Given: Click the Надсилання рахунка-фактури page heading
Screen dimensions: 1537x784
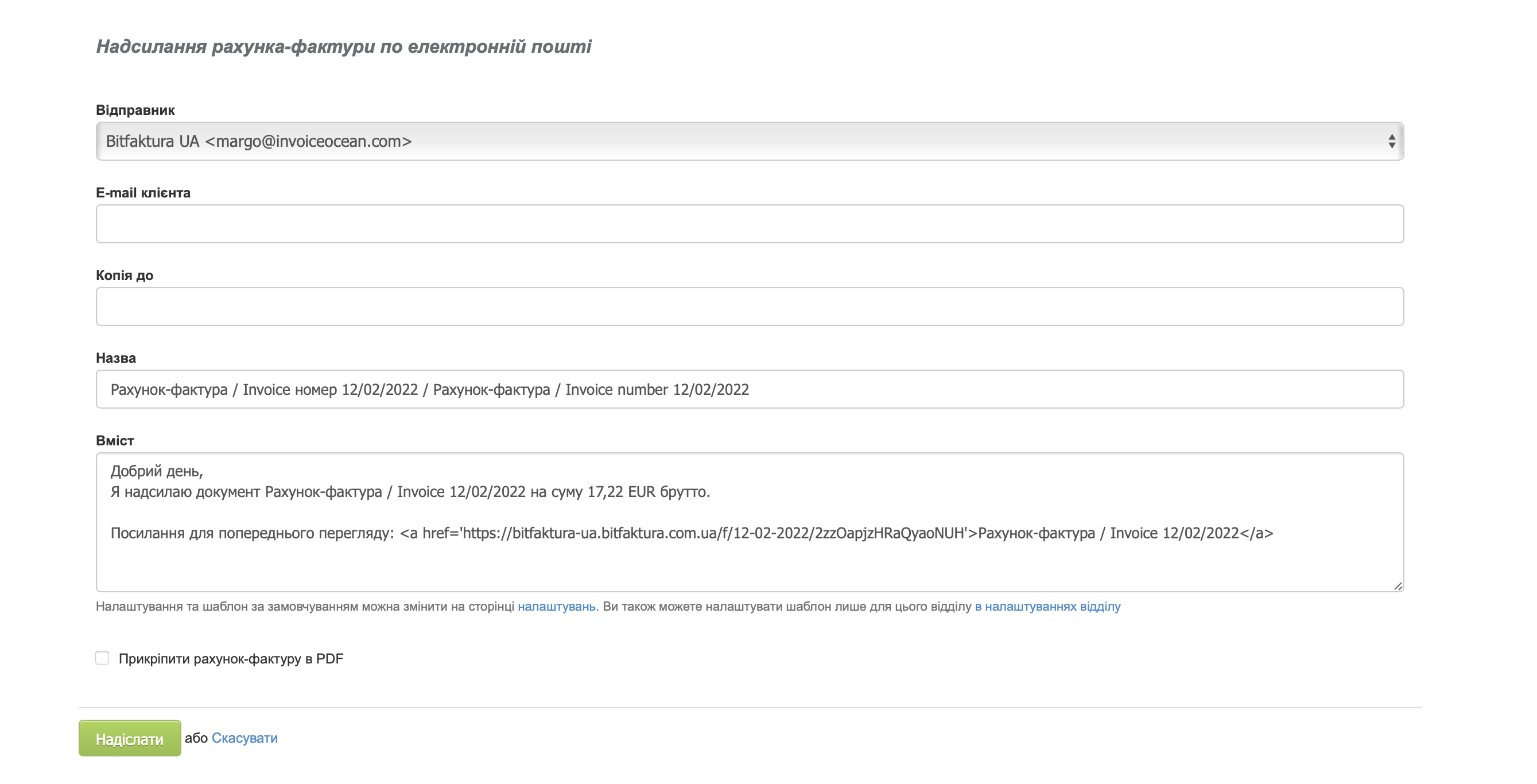Looking at the screenshot, I should [344, 46].
